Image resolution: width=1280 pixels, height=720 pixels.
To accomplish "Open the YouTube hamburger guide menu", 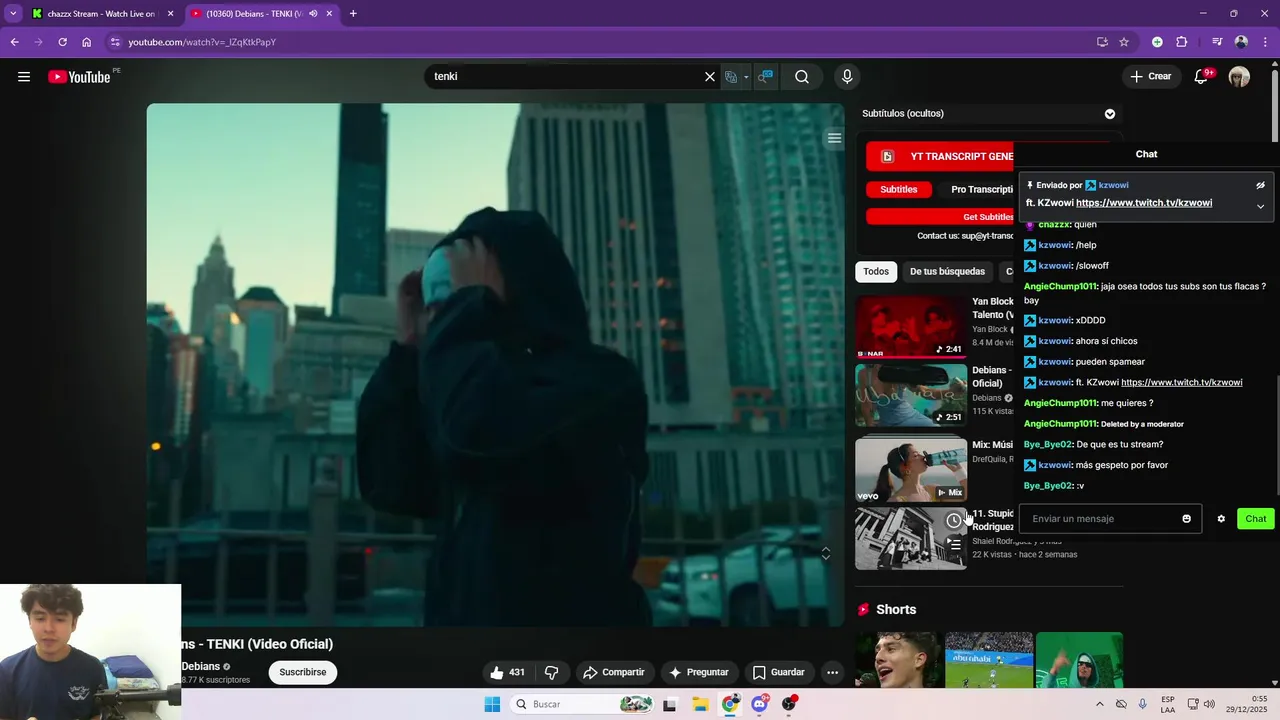I will [24, 77].
